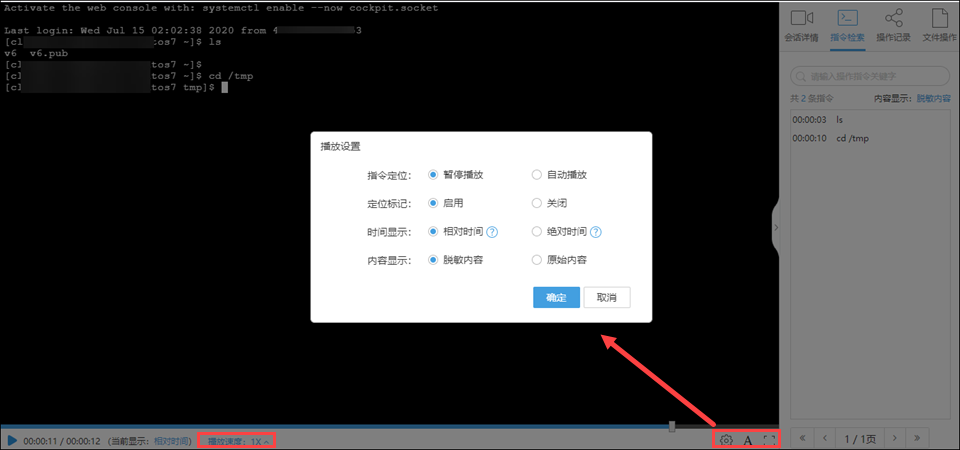Open the 会话详情 video camera tab icon
The image size is (960, 450).
(801, 17)
